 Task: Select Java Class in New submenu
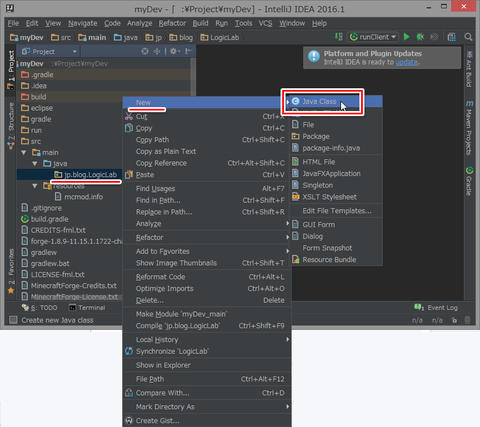(x=336, y=101)
